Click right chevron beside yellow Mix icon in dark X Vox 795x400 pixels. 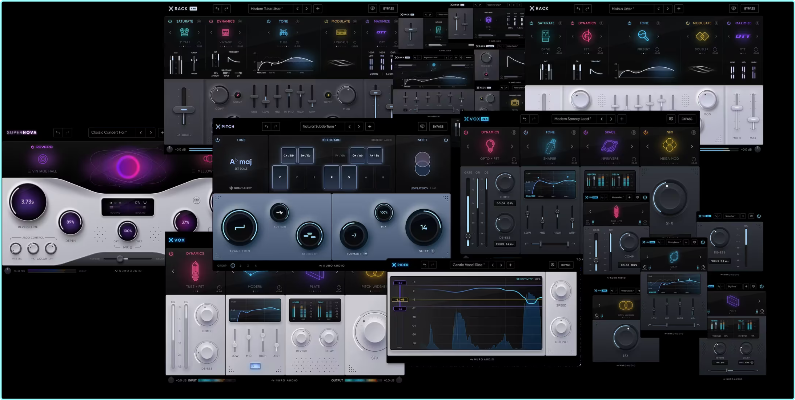pyautogui.click(x=692, y=147)
